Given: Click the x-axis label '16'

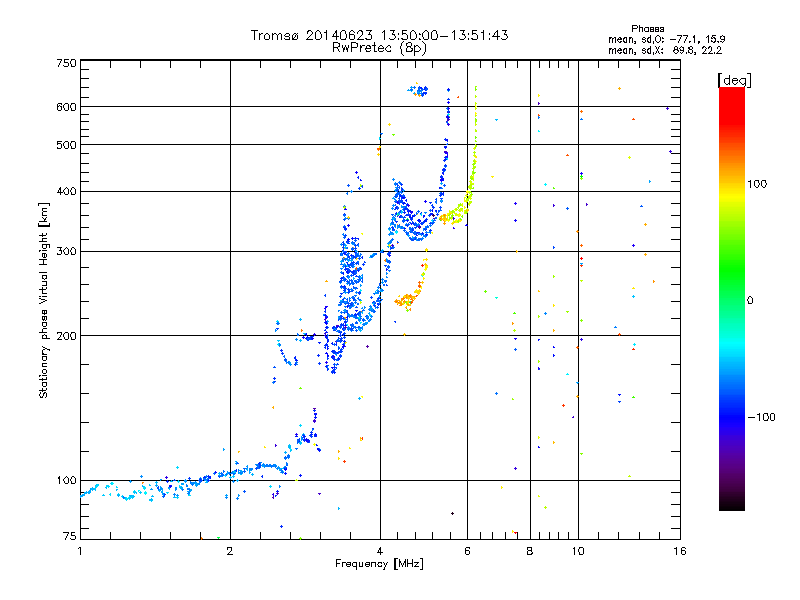Looking at the screenshot, I should click(680, 551).
